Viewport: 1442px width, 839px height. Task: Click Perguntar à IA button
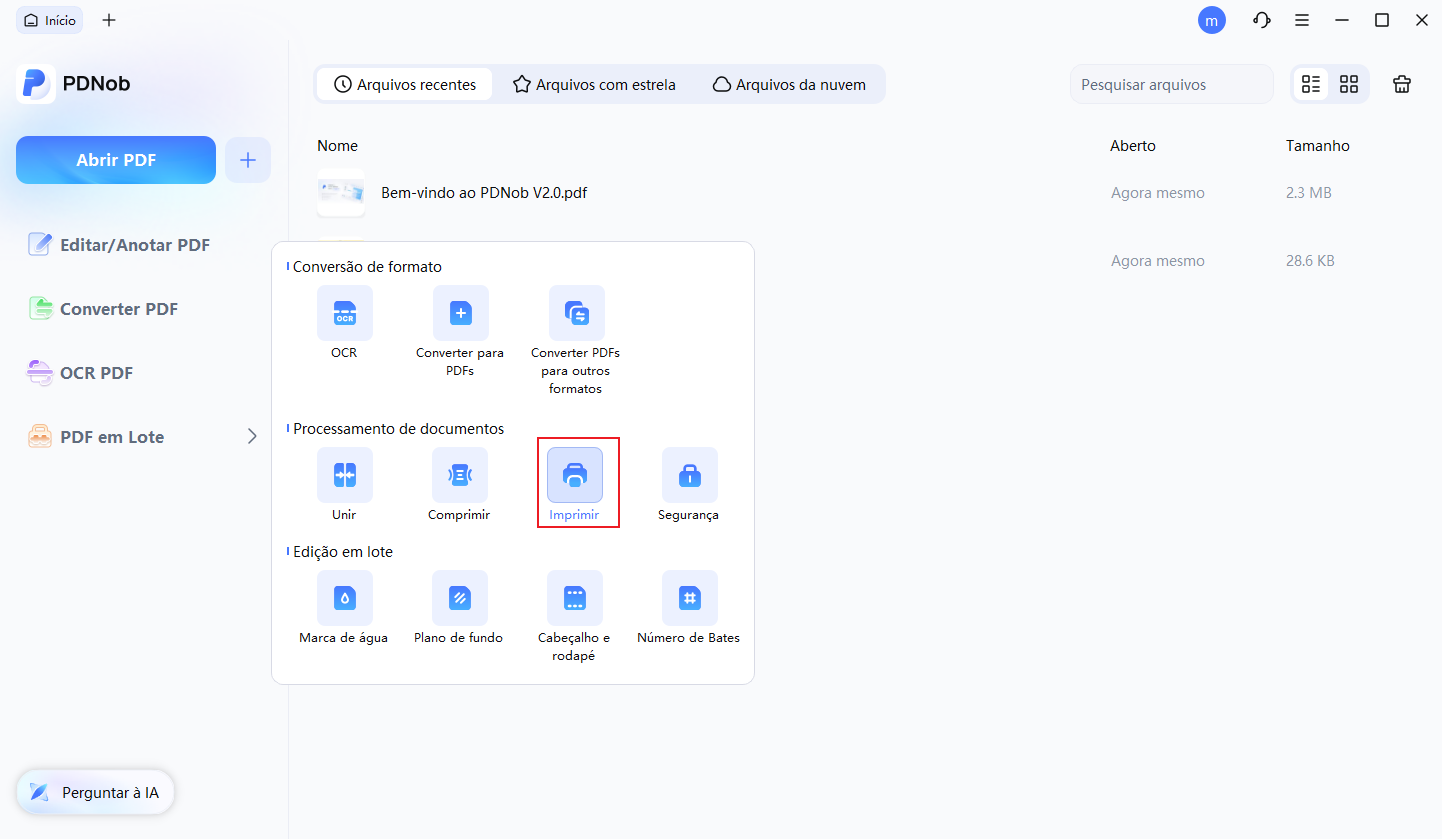tap(95, 793)
